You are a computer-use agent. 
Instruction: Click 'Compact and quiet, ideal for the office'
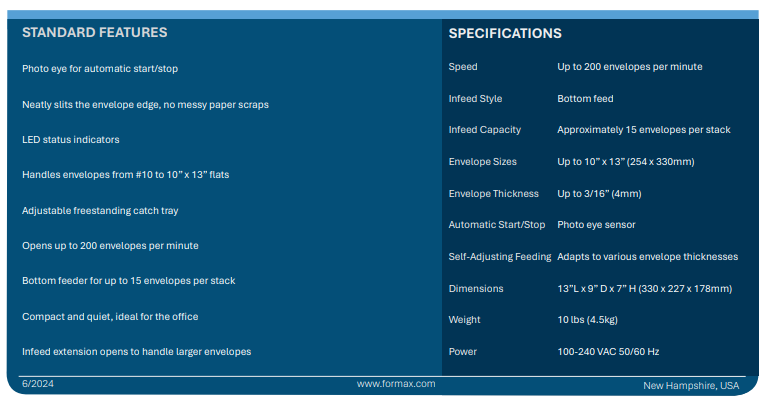pyautogui.click(x=110, y=317)
